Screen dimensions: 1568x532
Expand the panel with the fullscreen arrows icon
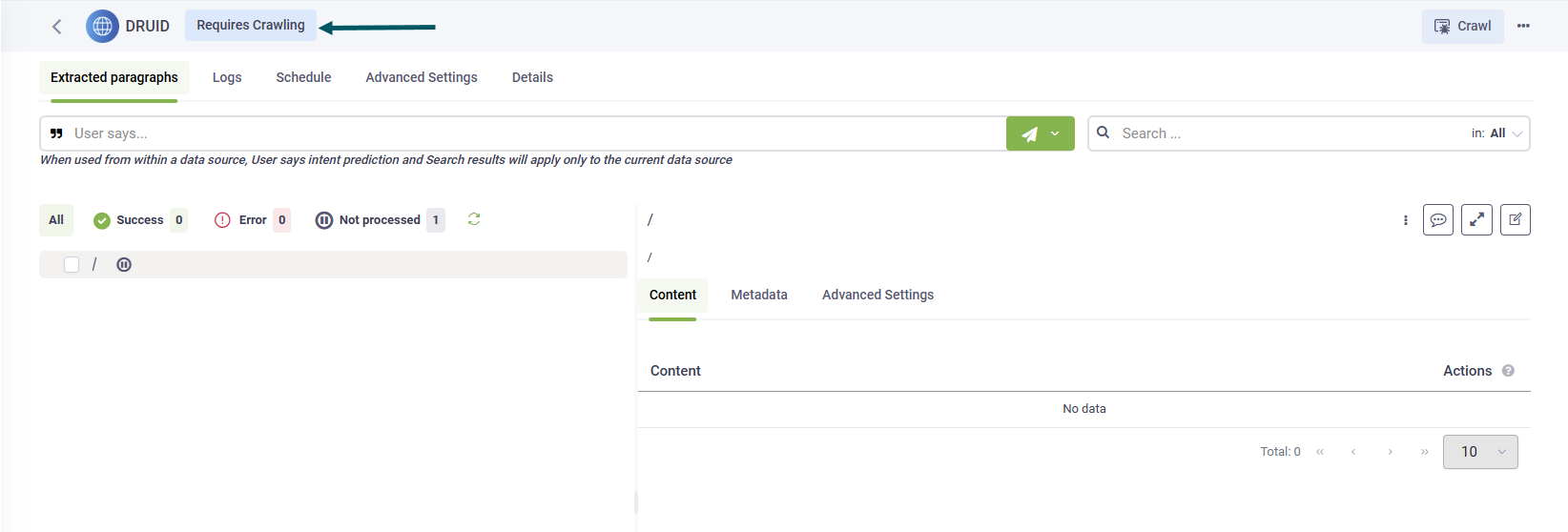click(x=1476, y=220)
